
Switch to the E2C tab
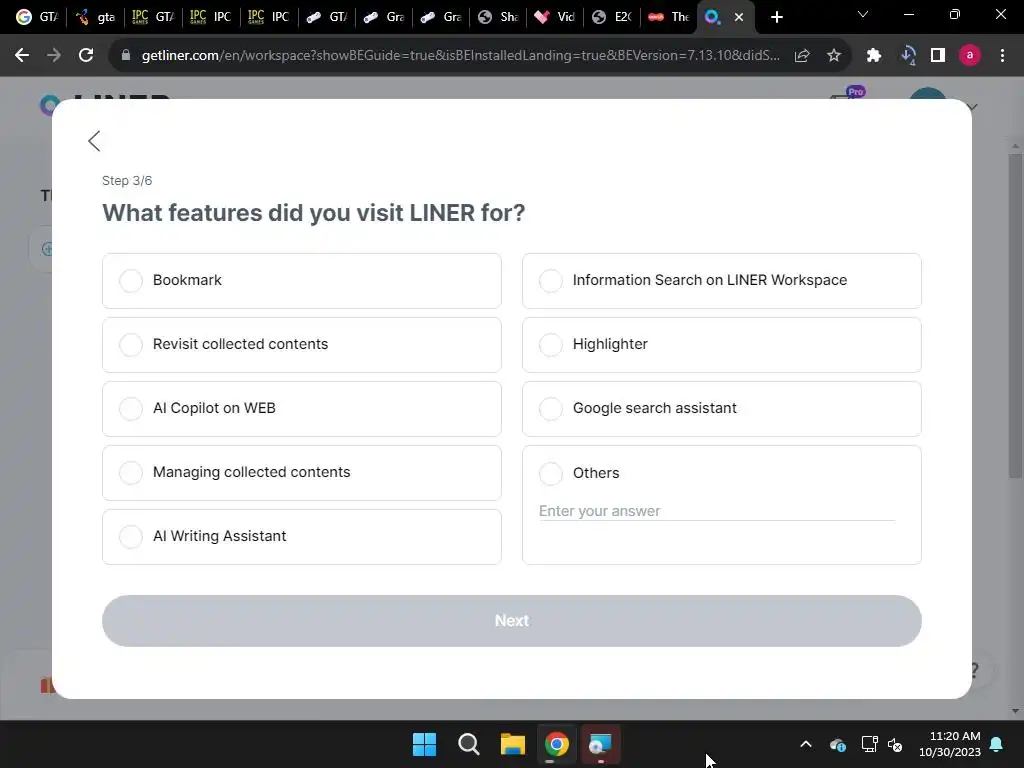(x=612, y=17)
